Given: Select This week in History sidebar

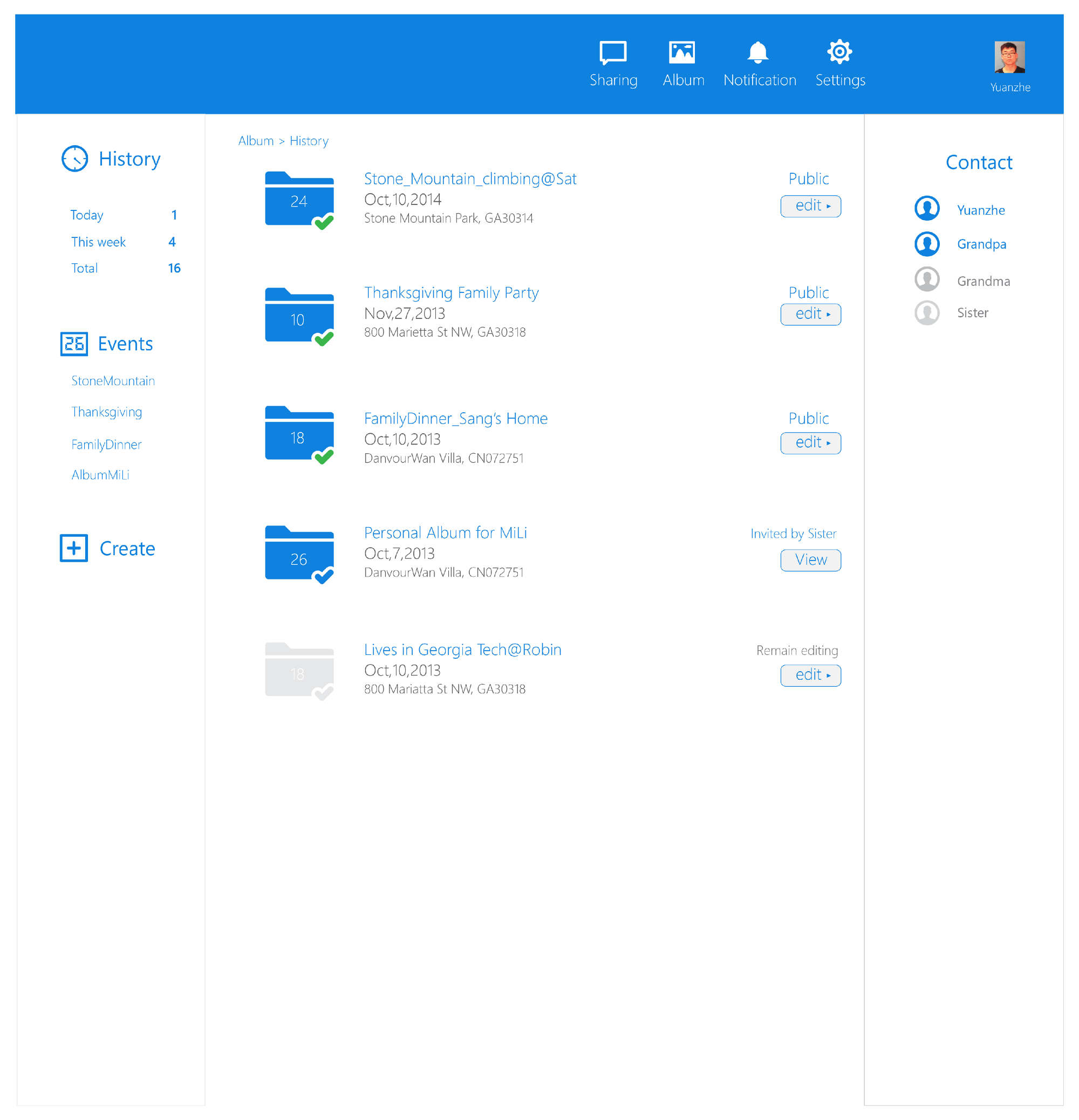Looking at the screenshot, I should (x=98, y=242).
